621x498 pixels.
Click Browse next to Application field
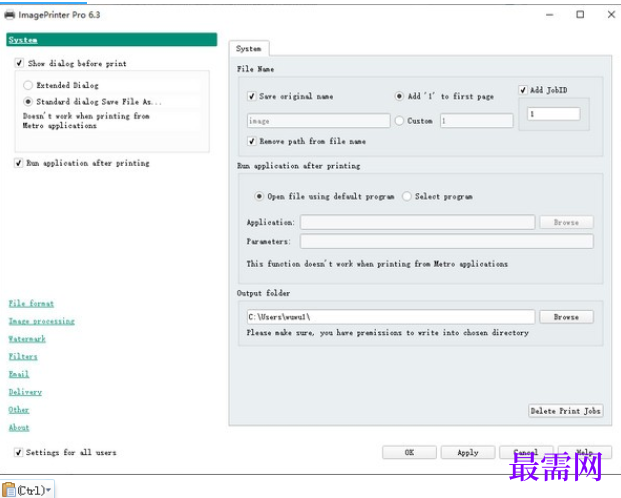click(566, 222)
